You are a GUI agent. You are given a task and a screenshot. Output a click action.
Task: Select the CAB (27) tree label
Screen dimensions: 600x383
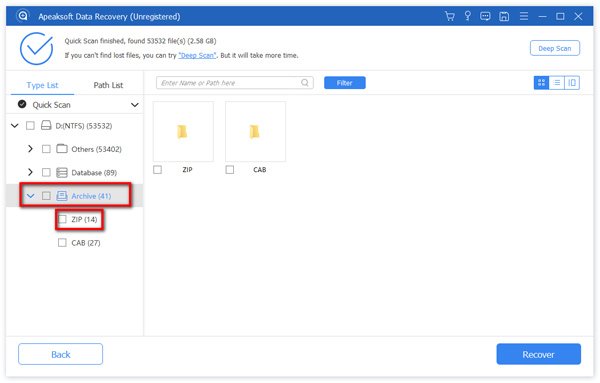coord(86,243)
